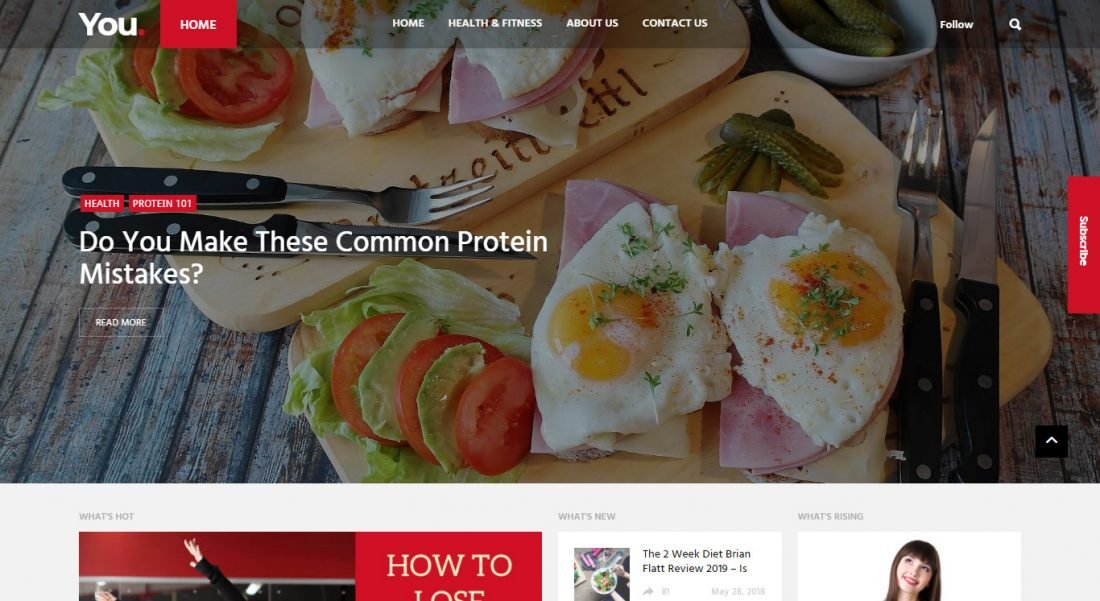This screenshot has width=1100, height=601.
Task: Open the red Subscribe side tab
Action: (x=1083, y=244)
